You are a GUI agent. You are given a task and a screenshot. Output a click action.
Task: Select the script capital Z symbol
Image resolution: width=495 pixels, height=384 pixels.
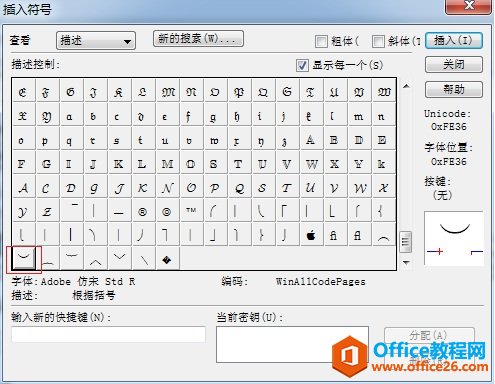pos(47,212)
